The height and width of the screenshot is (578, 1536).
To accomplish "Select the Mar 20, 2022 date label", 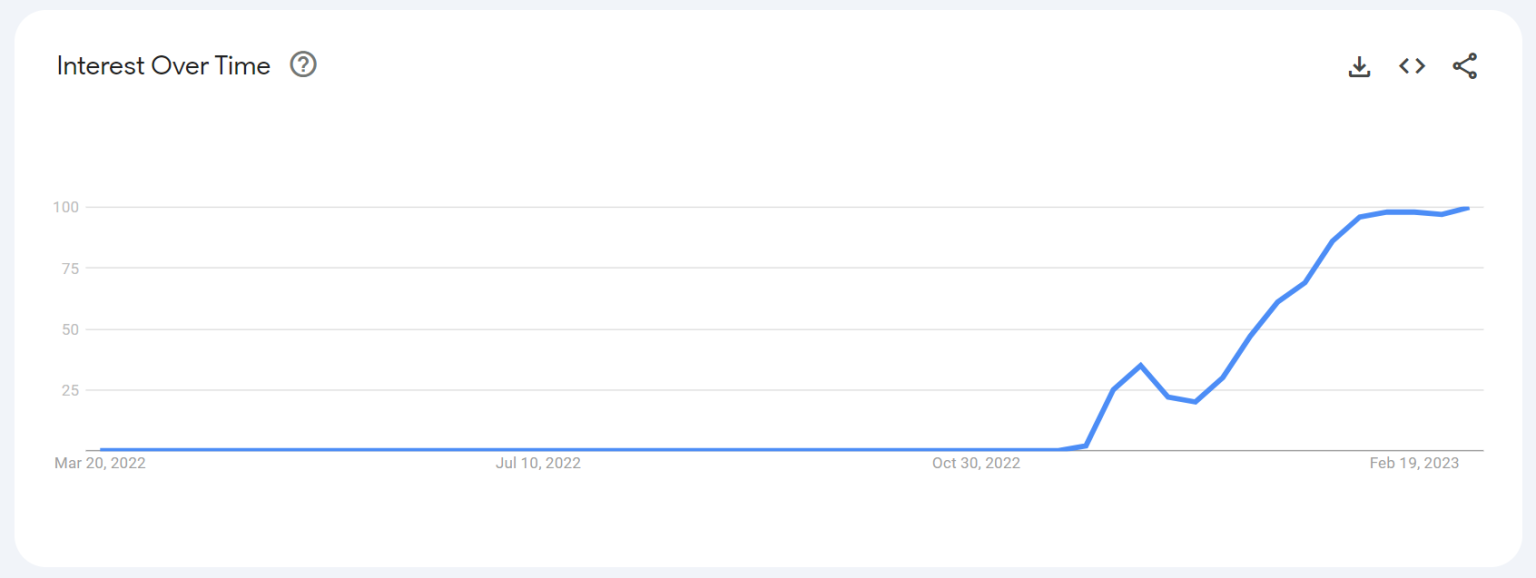I will (x=100, y=463).
